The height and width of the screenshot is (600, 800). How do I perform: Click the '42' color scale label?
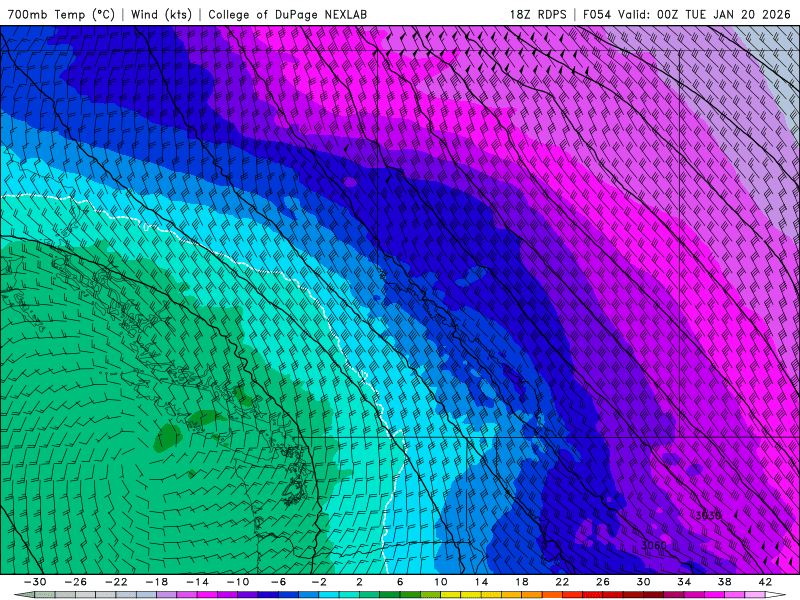[765, 582]
